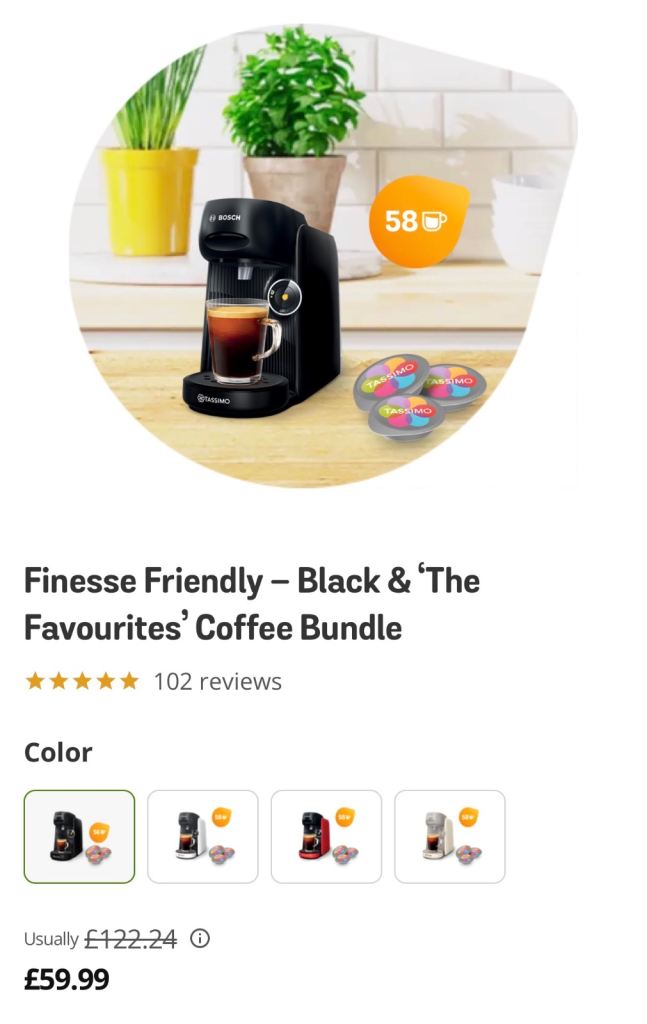The width and height of the screenshot is (647, 1024).
Task: Click the BOSCH logo on the machine
Action: point(225,217)
